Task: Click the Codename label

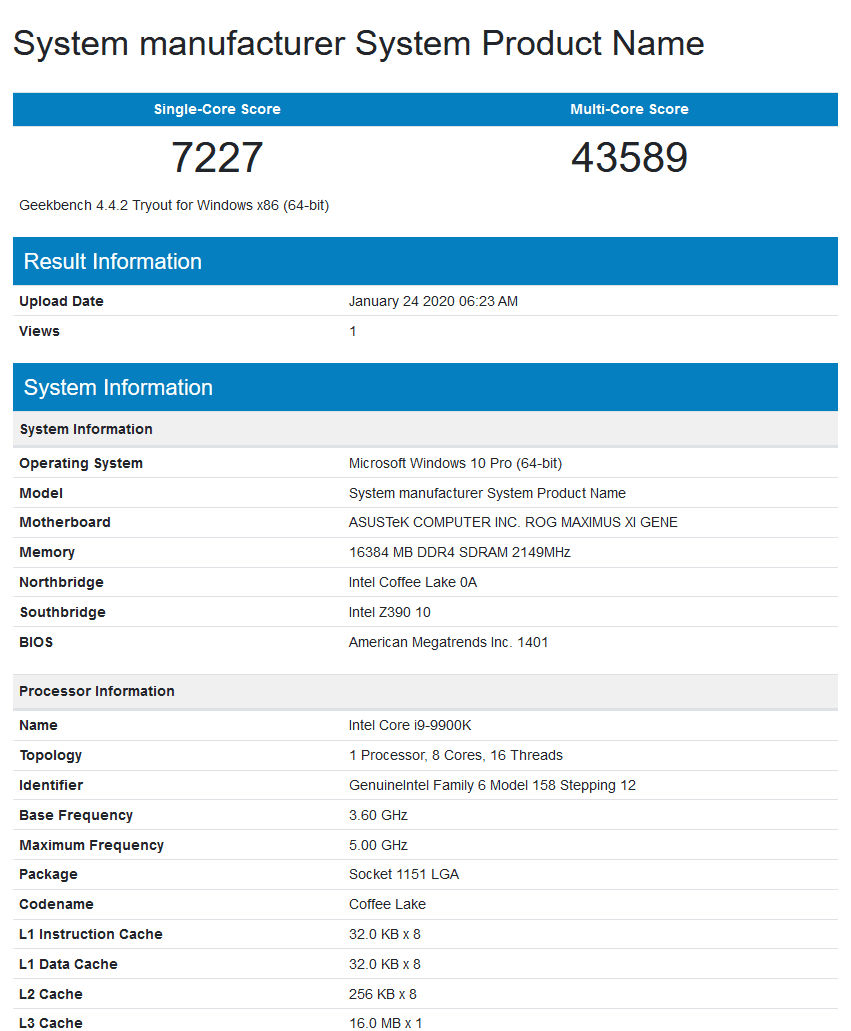Action: [56, 904]
